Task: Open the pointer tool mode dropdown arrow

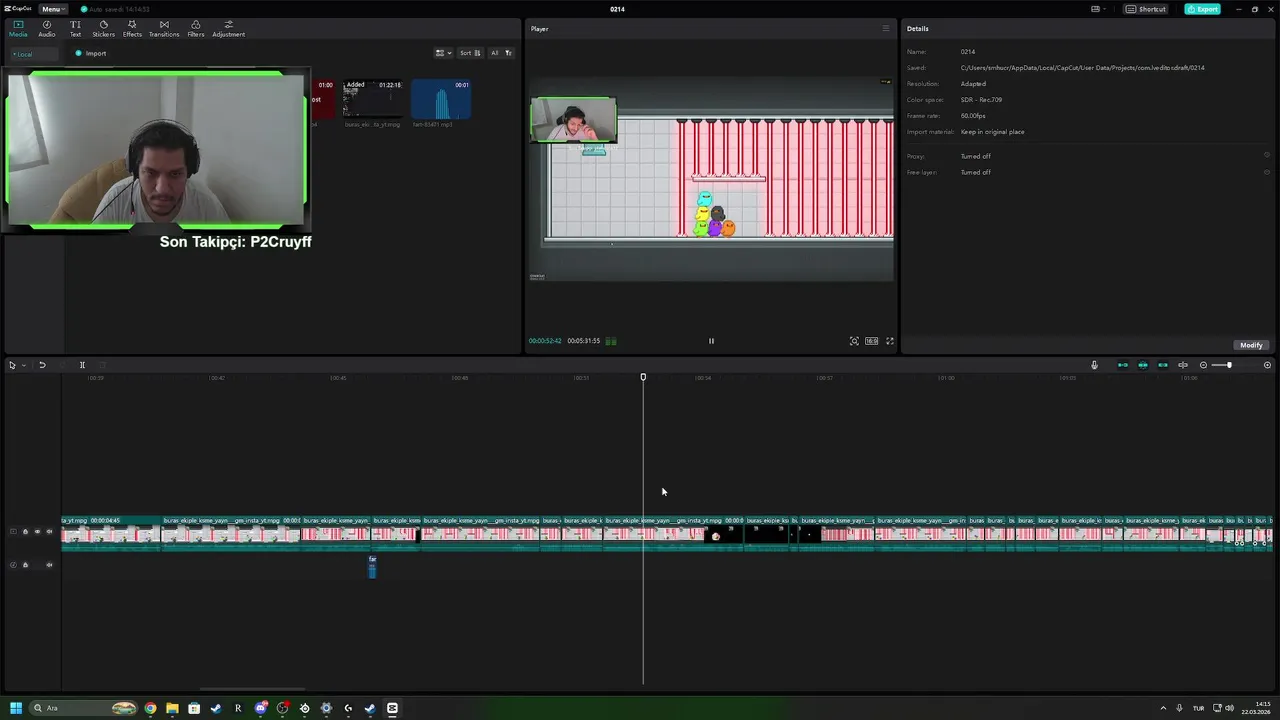Action: coord(23,365)
